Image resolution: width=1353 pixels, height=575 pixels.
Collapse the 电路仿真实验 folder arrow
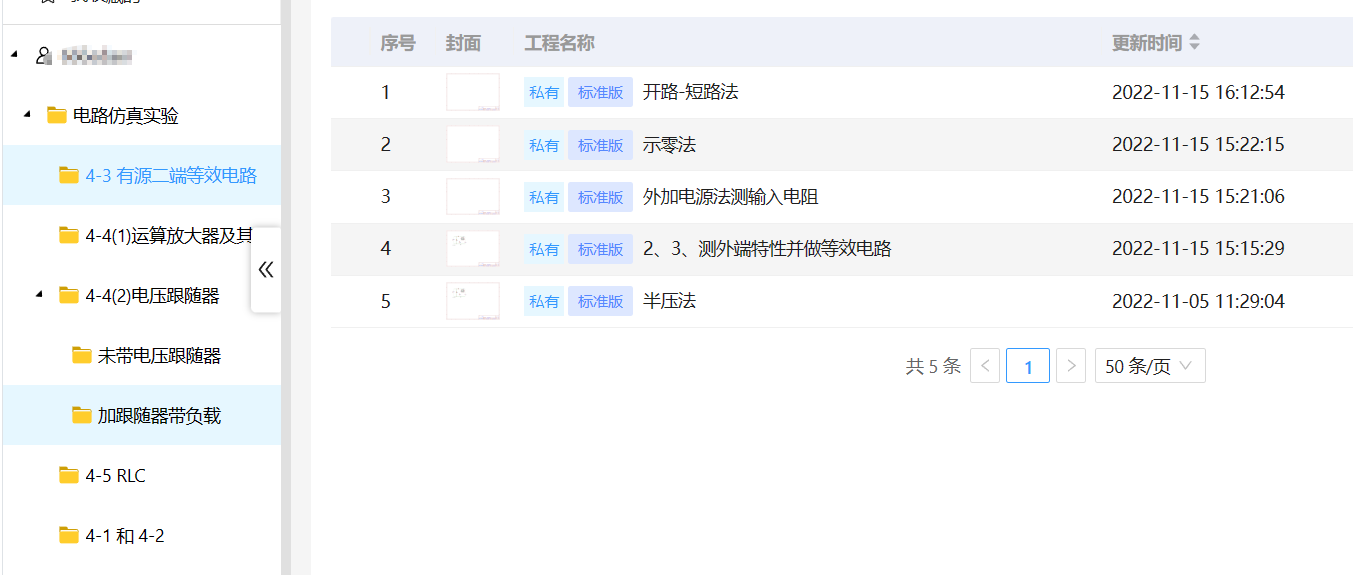click(27, 115)
